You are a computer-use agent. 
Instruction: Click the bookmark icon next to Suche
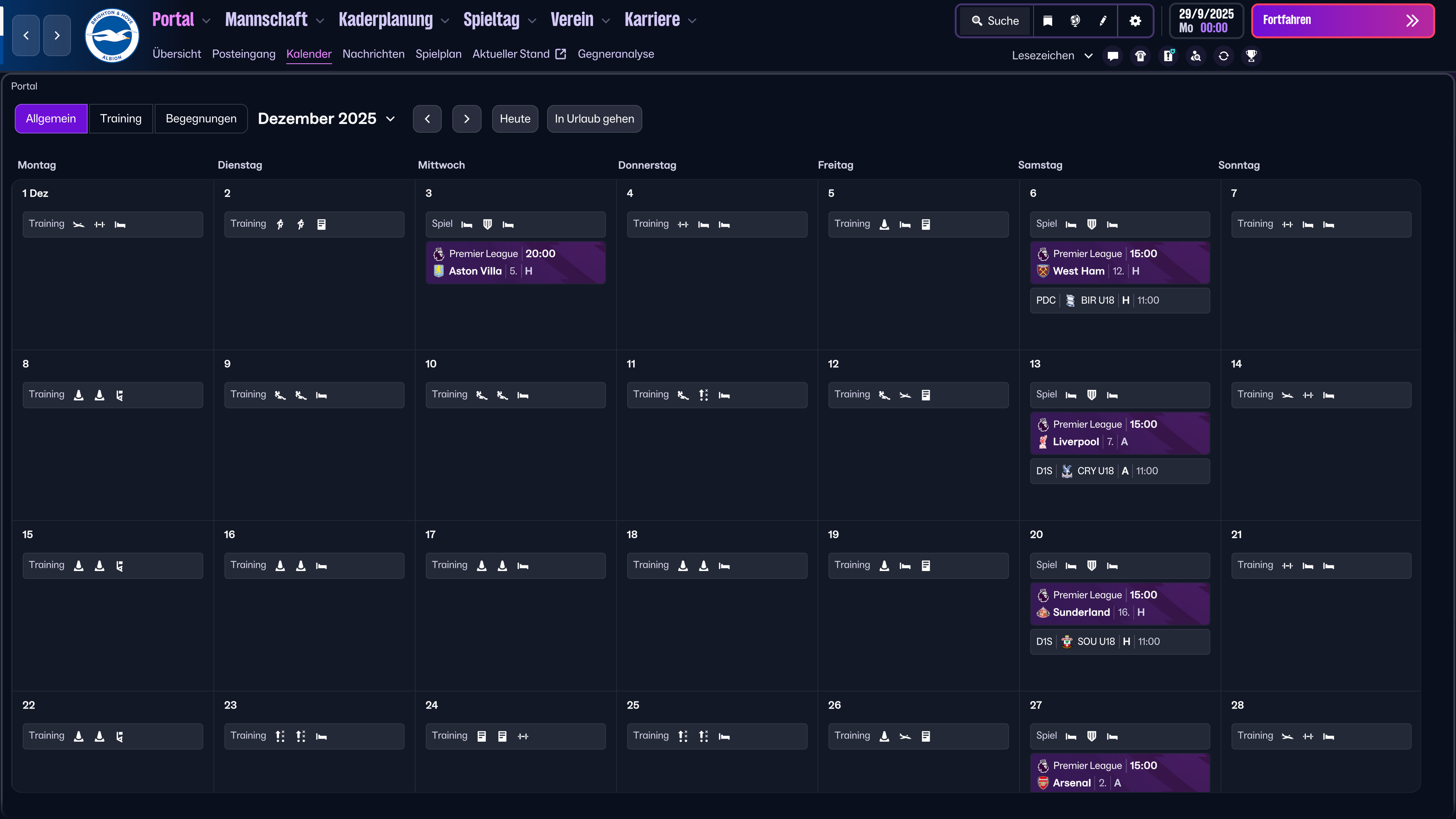[1047, 20]
